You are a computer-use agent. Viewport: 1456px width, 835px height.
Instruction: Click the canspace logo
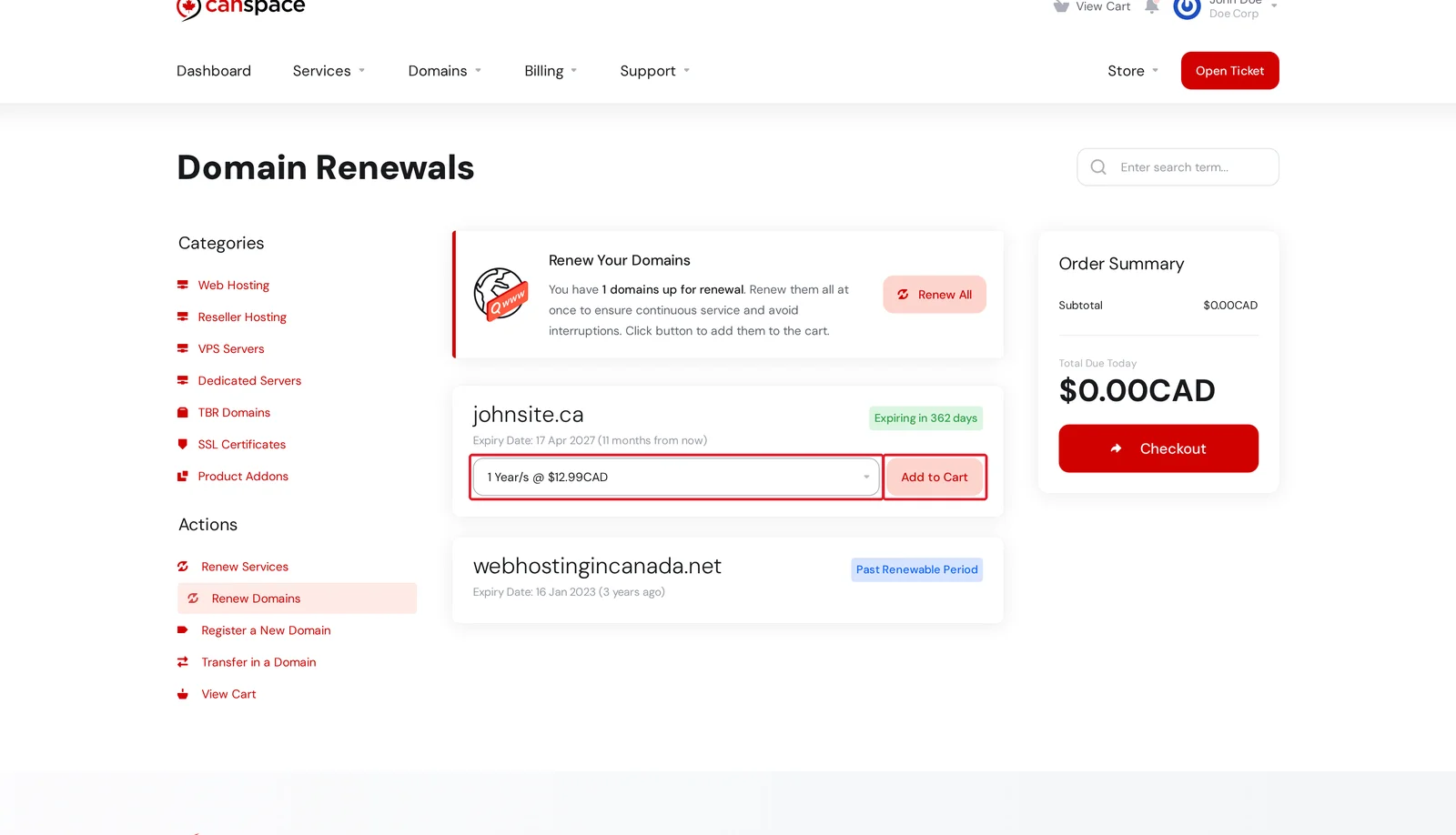pyautogui.click(x=241, y=8)
